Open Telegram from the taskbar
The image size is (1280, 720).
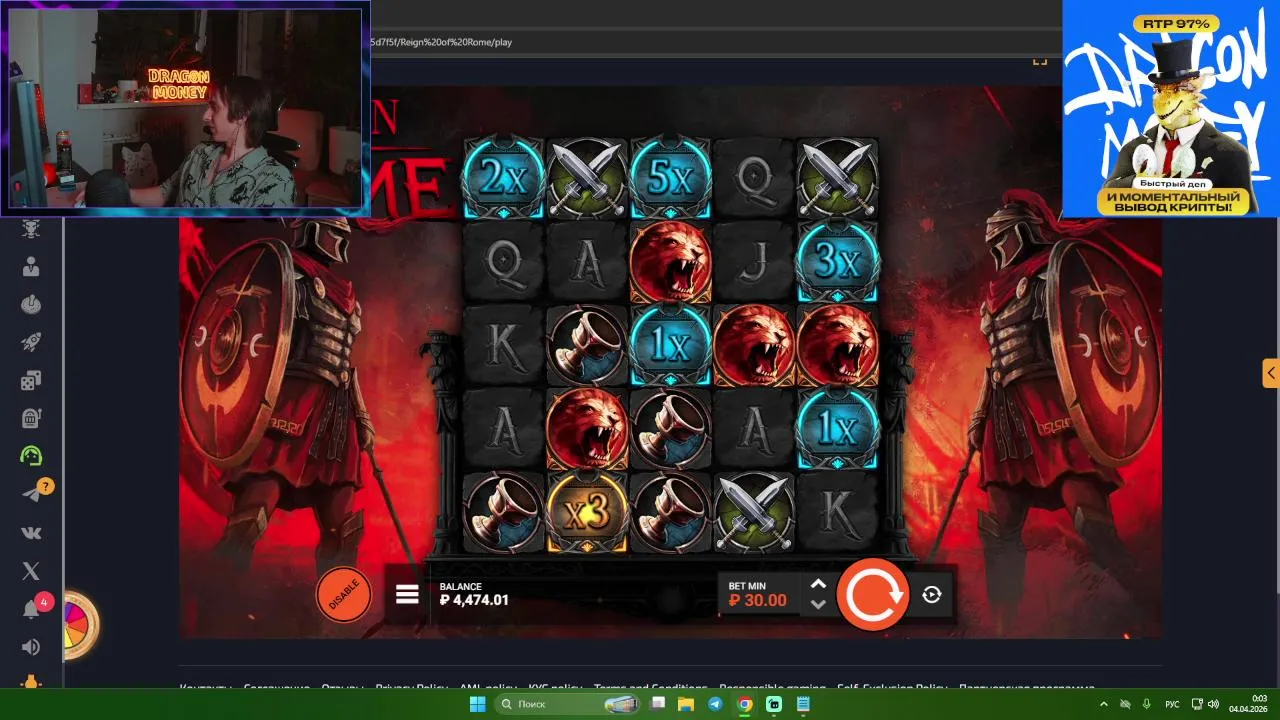pos(715,704)
